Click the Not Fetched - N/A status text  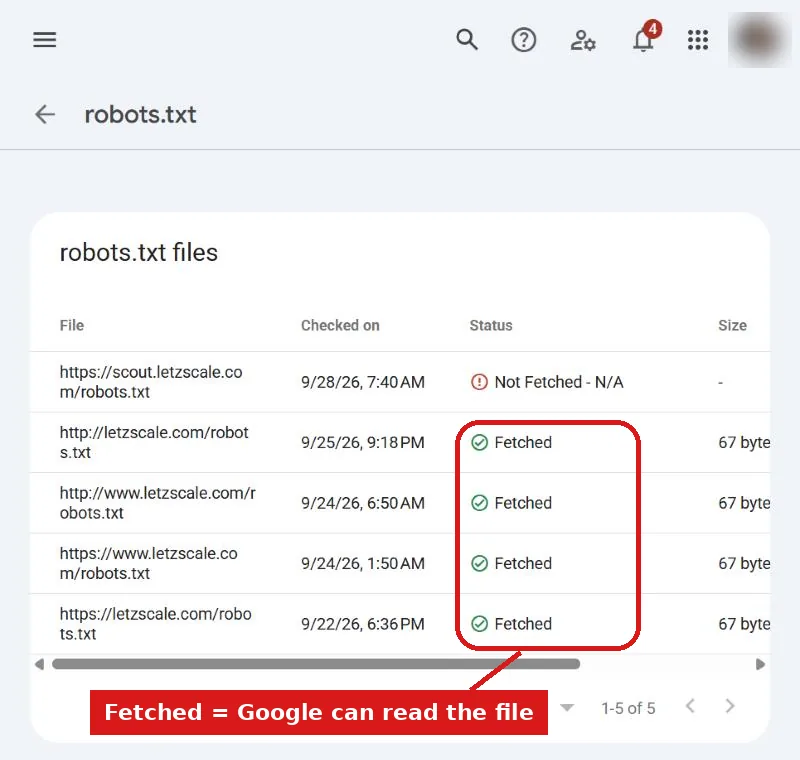click(x=559, y=382)
